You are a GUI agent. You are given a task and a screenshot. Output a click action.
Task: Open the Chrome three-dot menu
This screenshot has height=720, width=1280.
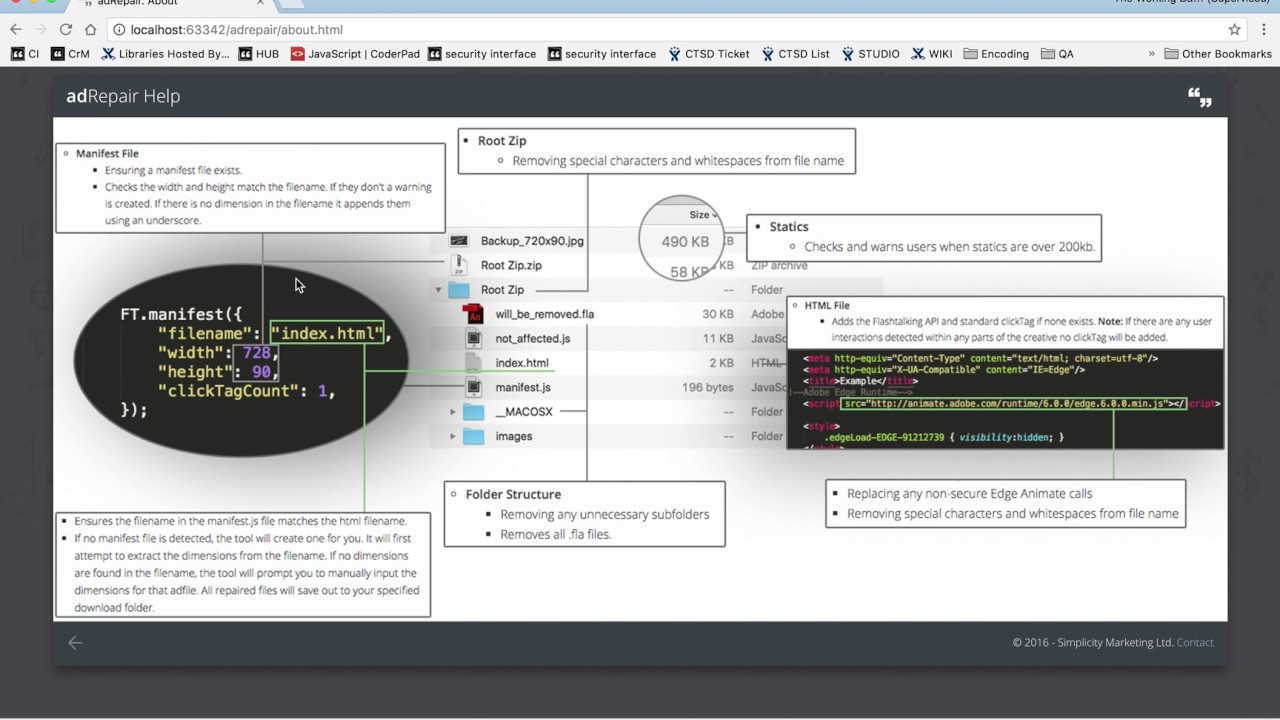click(1263, 29)
